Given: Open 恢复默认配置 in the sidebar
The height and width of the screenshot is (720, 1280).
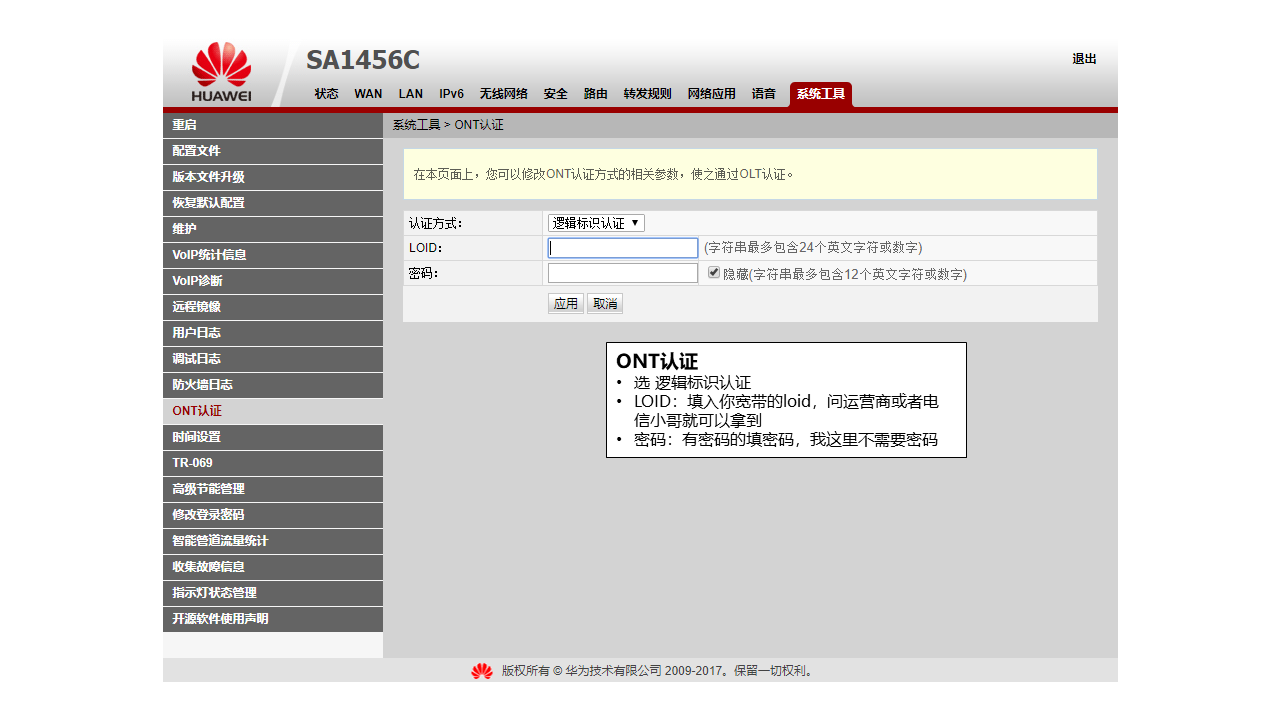Looking at the screenshot, I should tap(272, 203).
